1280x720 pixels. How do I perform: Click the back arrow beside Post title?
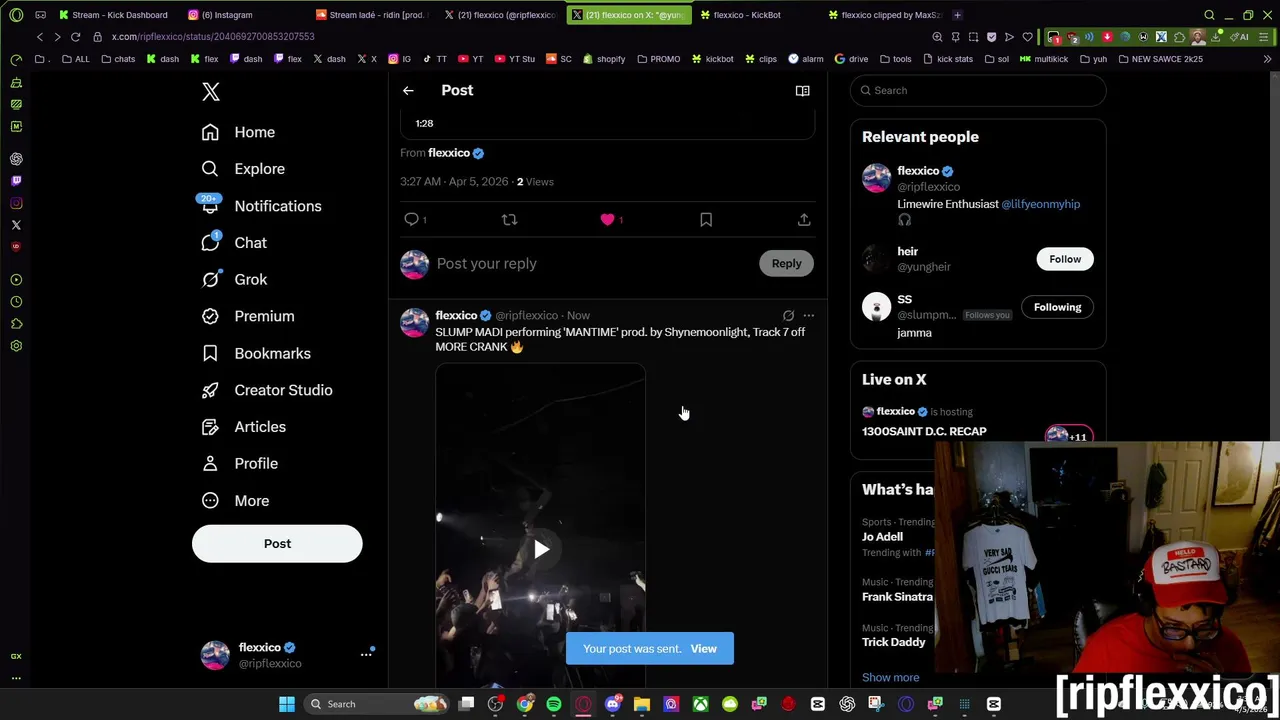tap(408, 91)
